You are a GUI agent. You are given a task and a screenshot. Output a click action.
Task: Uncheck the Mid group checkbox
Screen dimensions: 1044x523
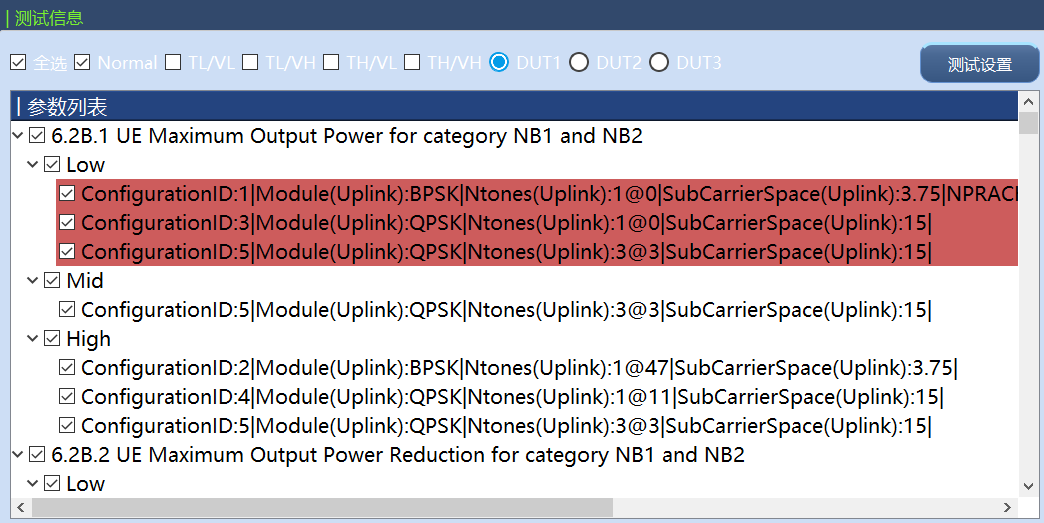[x=52, y=281]
